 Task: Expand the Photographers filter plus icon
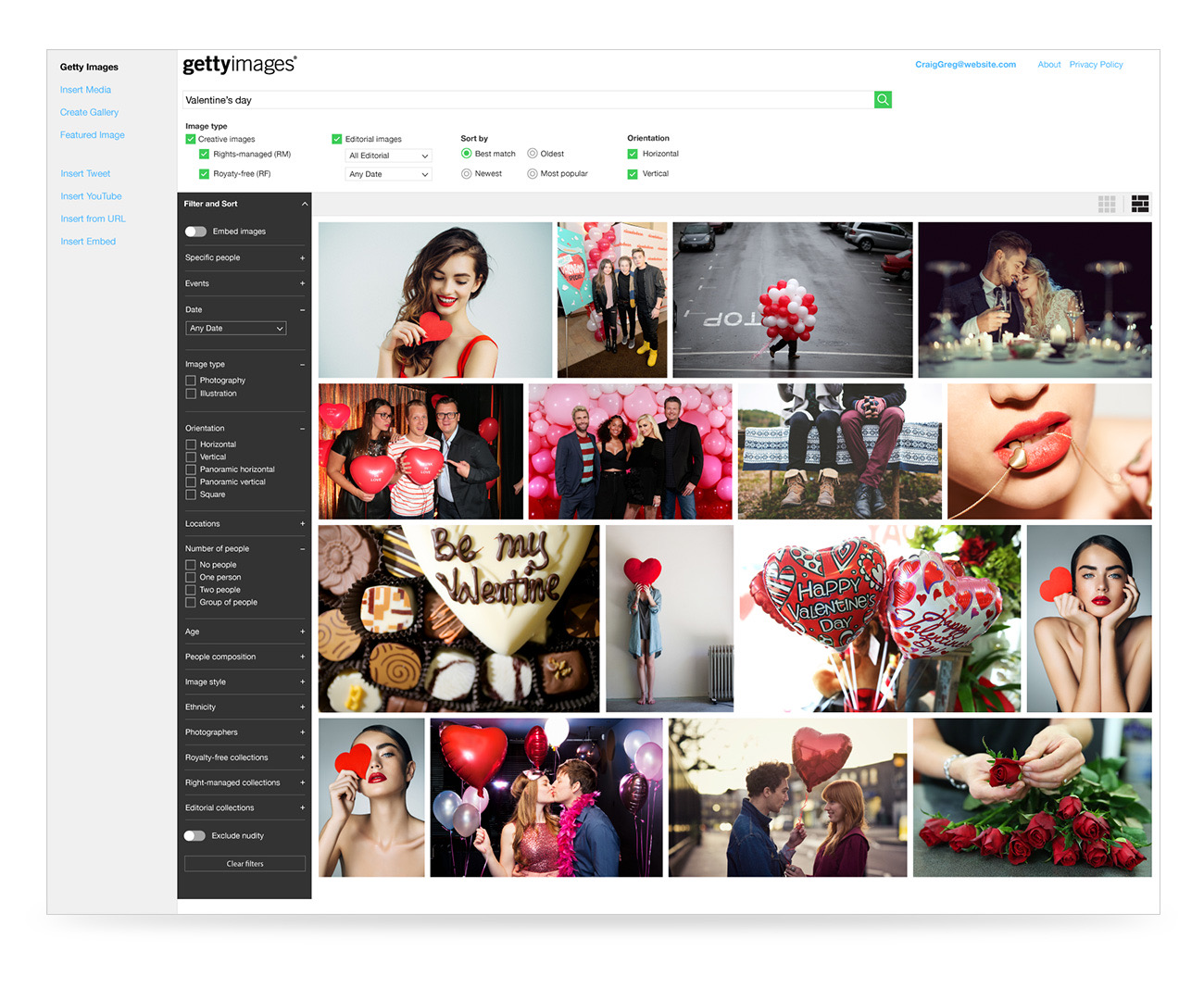(x=302, y=732)
